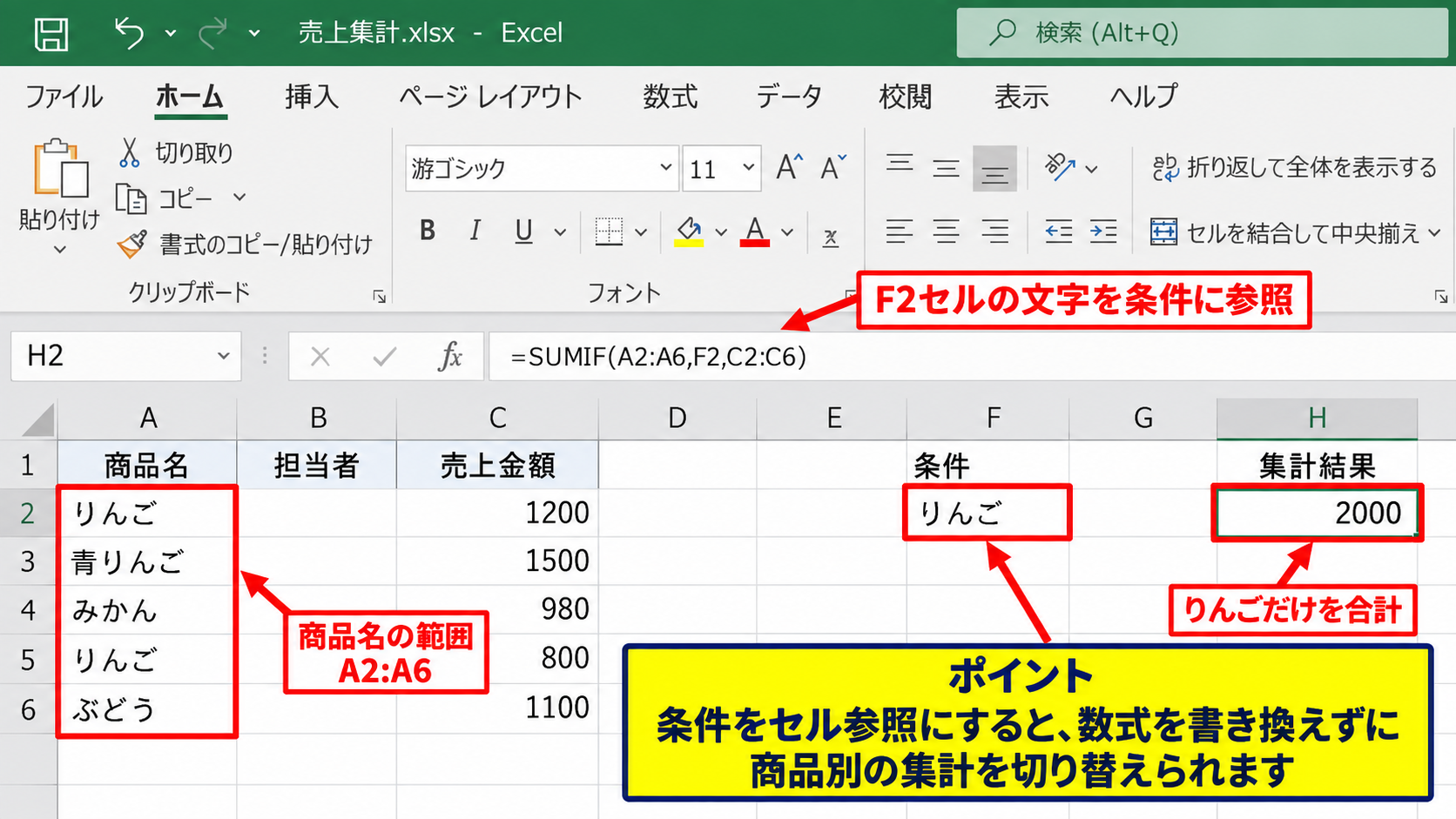Screen dimensions: 1456x819
Task: Click the borders grid icon
Action: pos(609,232)
